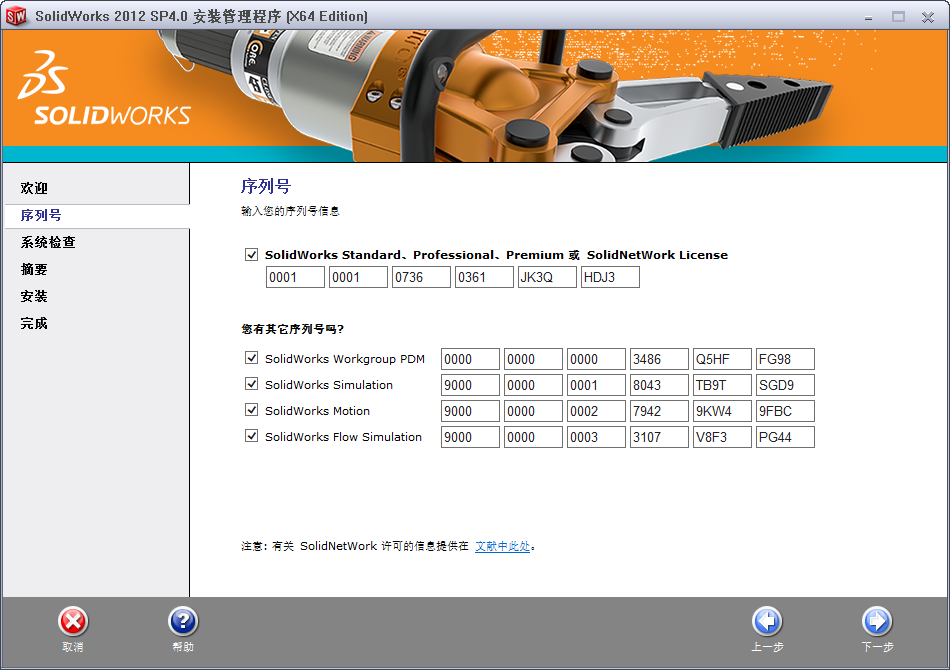This screenshot has height=670, width=950.
Task: Select 系统检查 step in the sidebar
Action: point(48,242)
